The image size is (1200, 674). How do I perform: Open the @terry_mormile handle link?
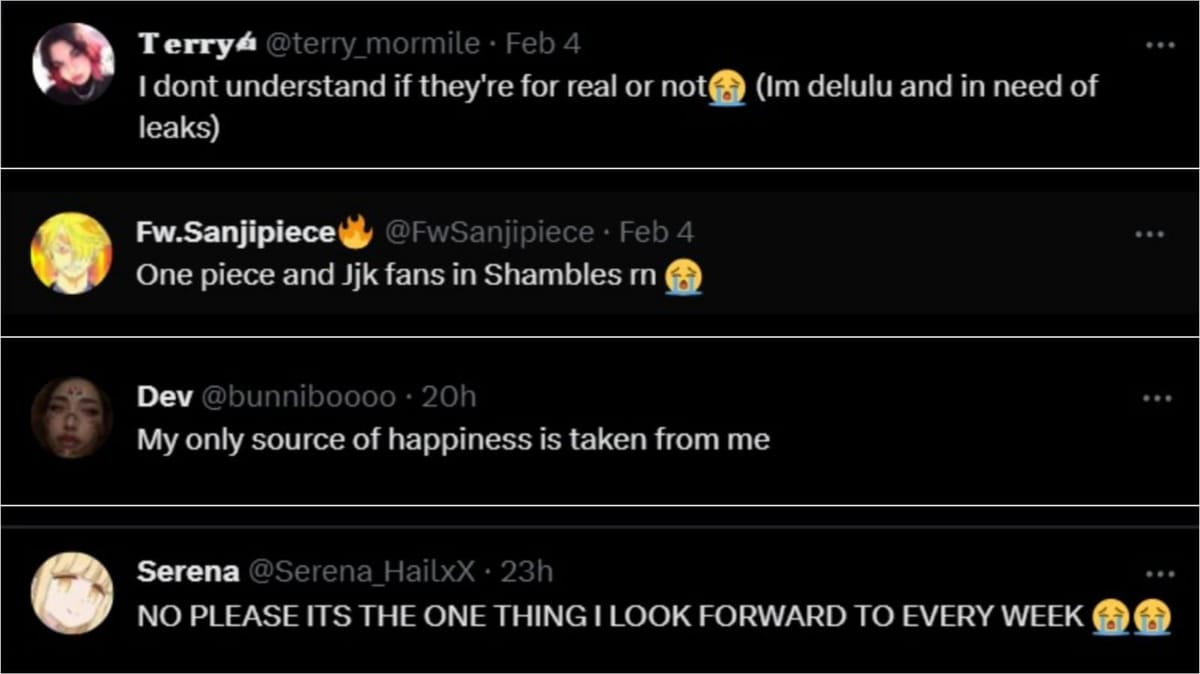[x=372, y=44]
